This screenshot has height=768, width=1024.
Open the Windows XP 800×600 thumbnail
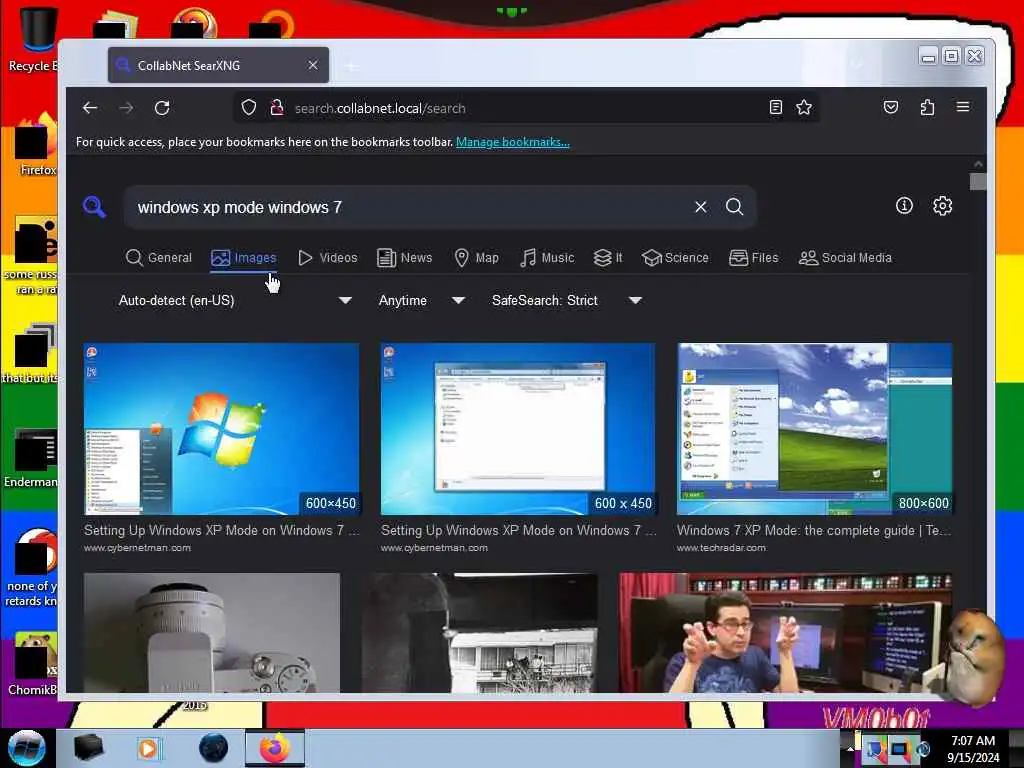(814, 429)
